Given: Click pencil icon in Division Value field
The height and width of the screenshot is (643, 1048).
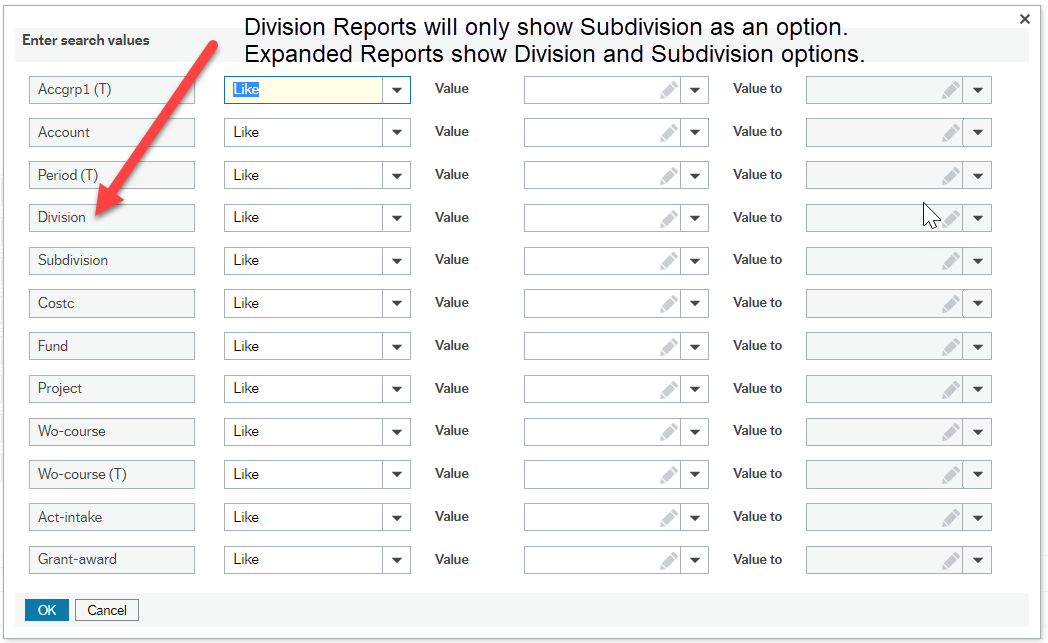Looking at the screenshot, I should pyautogui.click(x=668, y=218).
